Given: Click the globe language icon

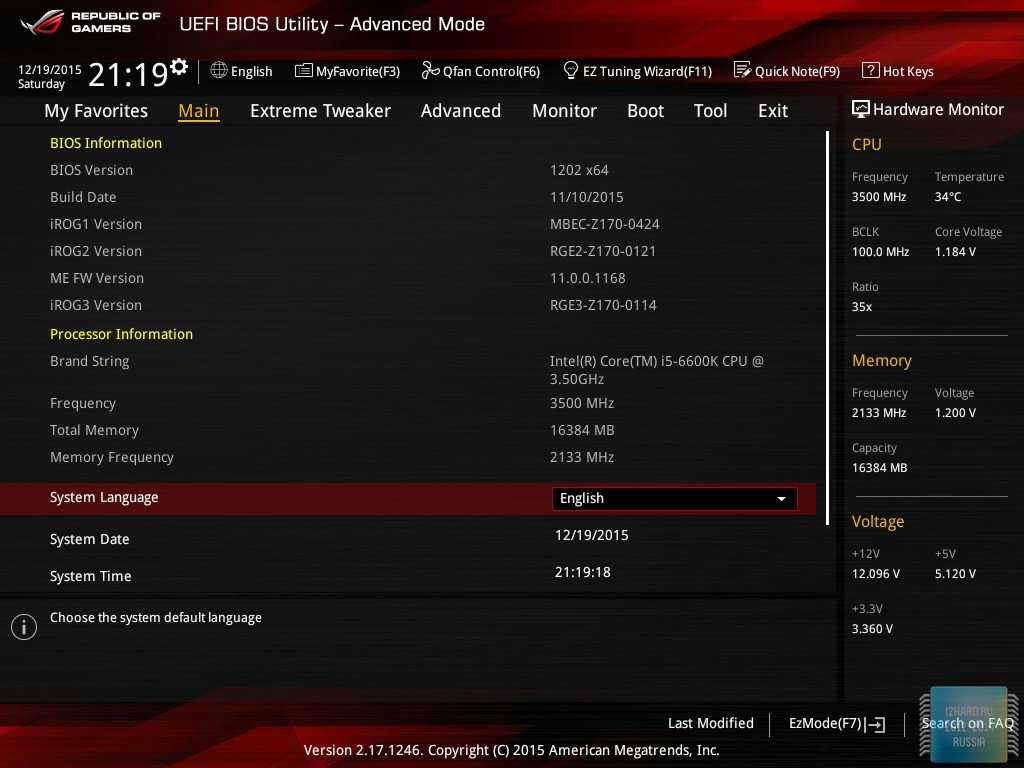Looking at the screenshot, I should [219, 70].
